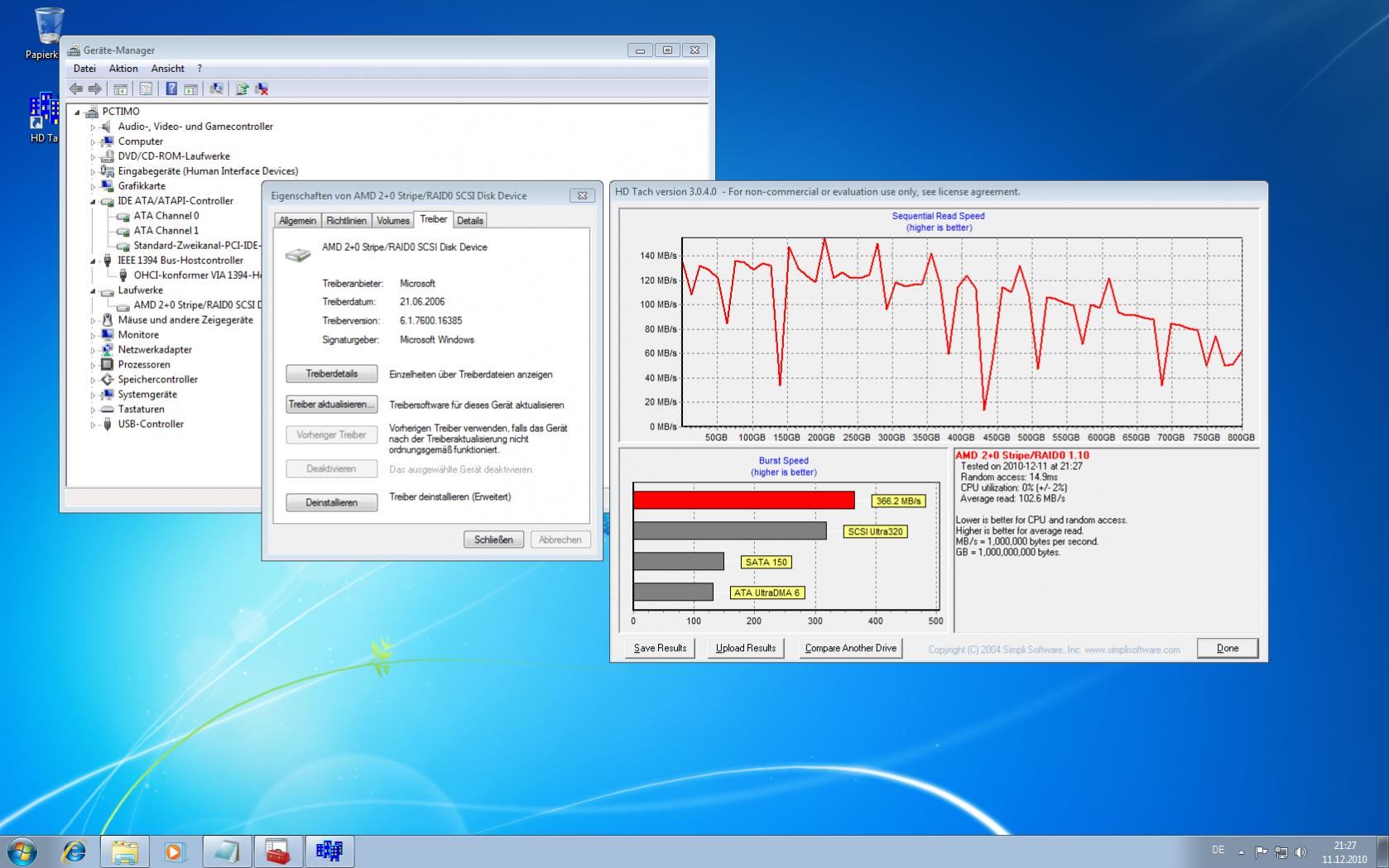The width and height of the screenshot is (1389, 868).
Task: Click the red burst speed bar
Action: [743, 500]
